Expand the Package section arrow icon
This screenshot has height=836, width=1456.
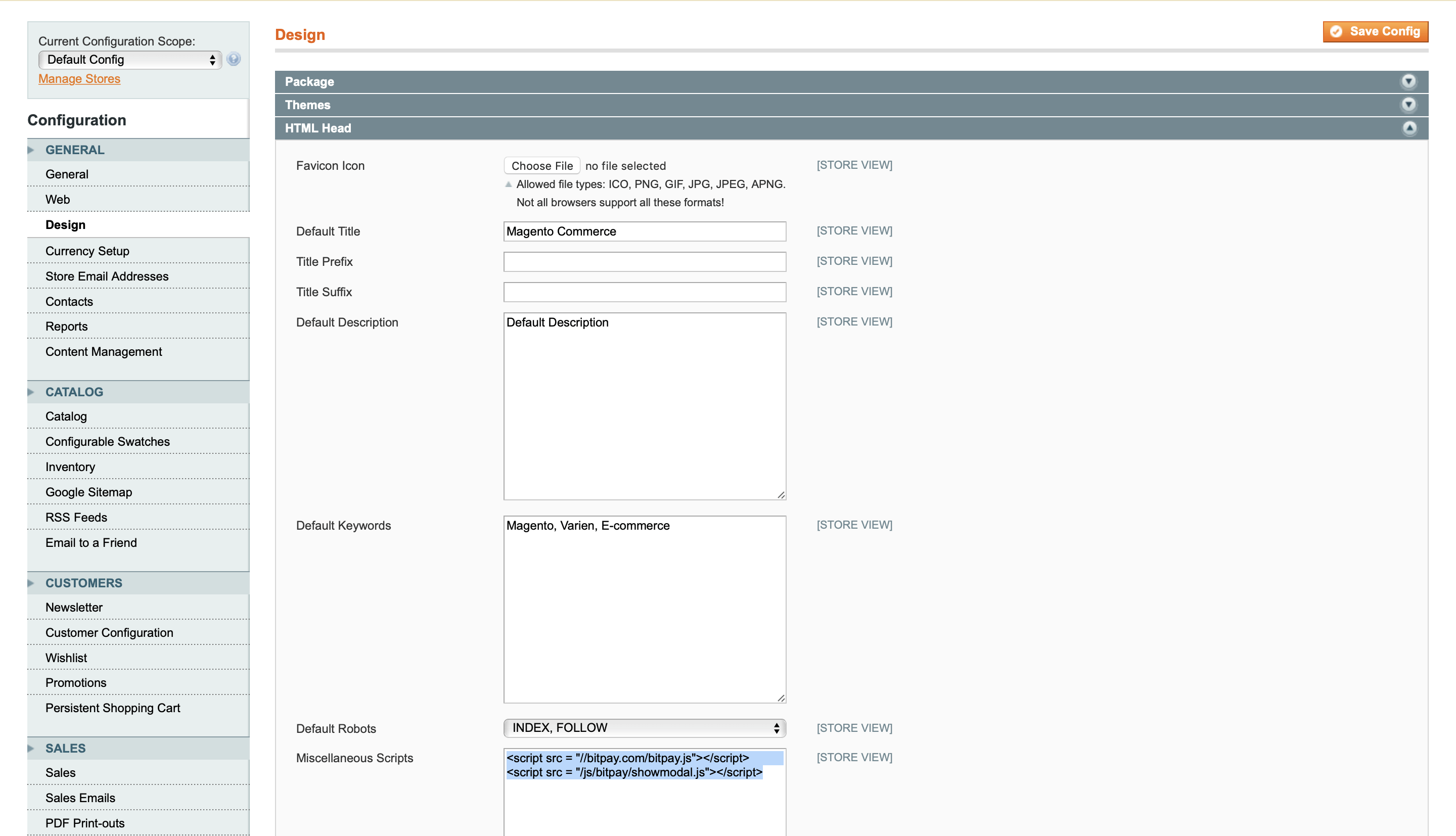pos(1408,81)
